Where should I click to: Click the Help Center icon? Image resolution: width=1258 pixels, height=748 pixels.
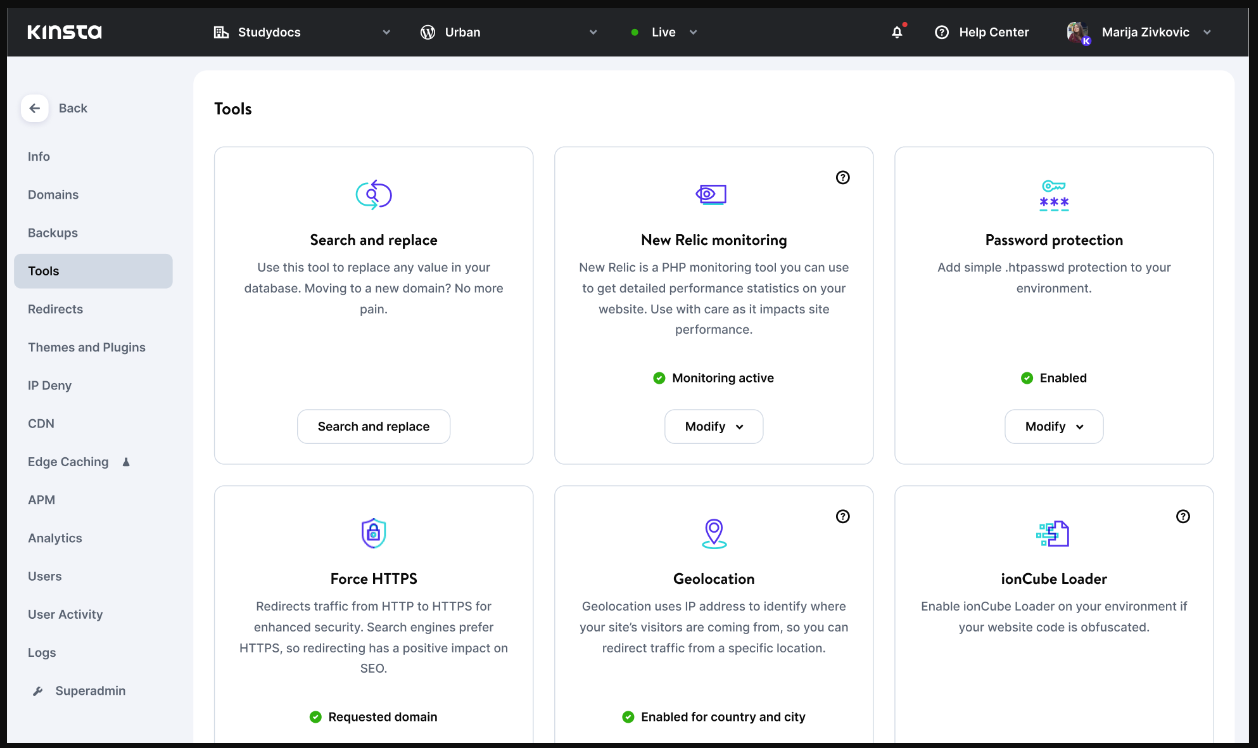point(941,31)
